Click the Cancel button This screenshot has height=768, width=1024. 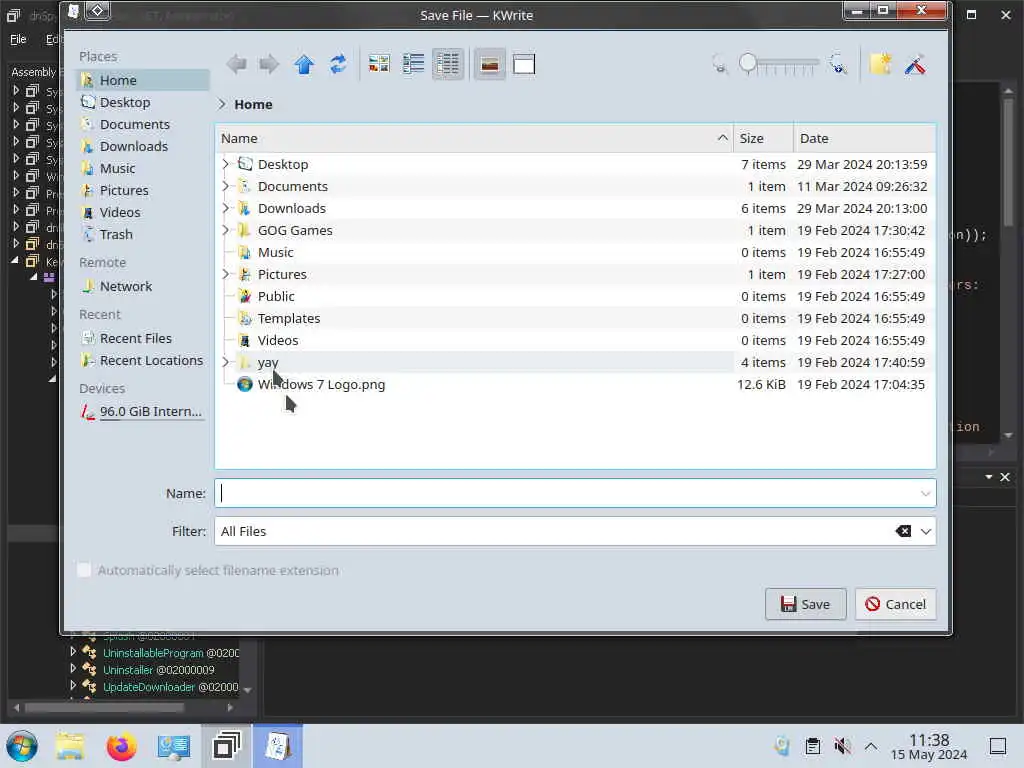[895, 604]
